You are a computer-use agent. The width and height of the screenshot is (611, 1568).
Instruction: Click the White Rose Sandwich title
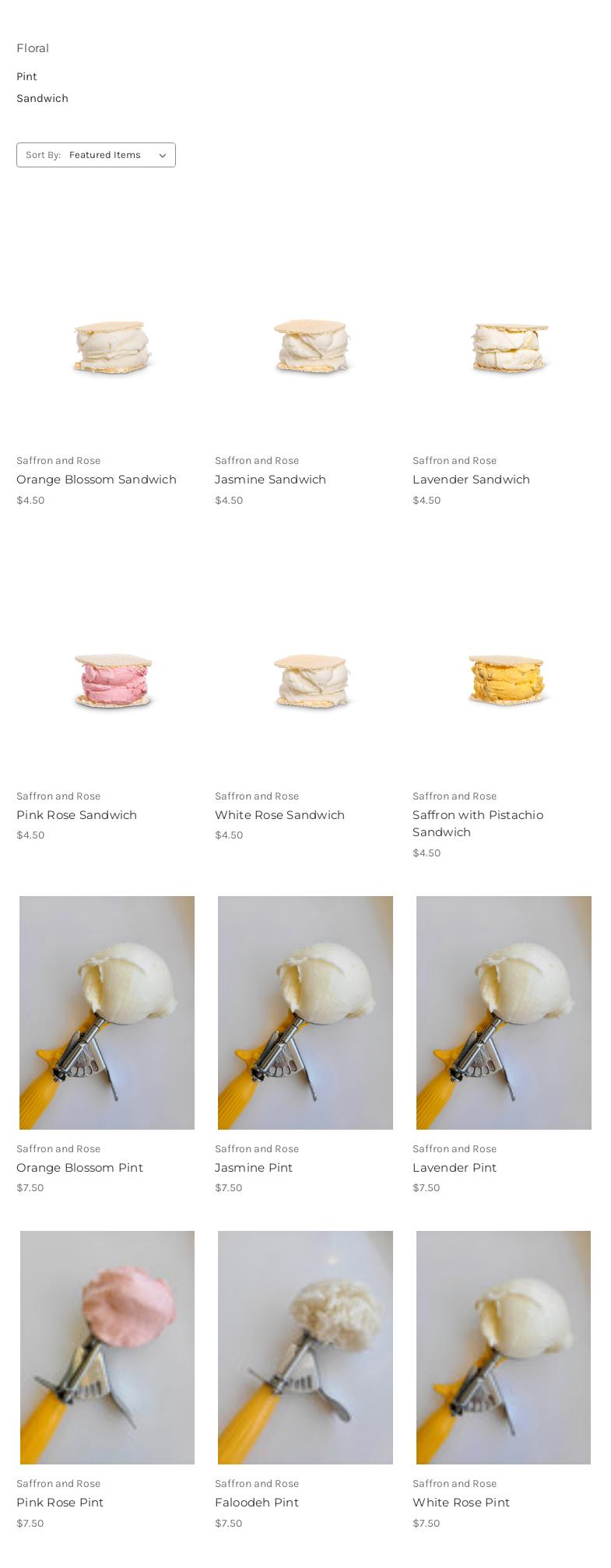tap(279, 815)
